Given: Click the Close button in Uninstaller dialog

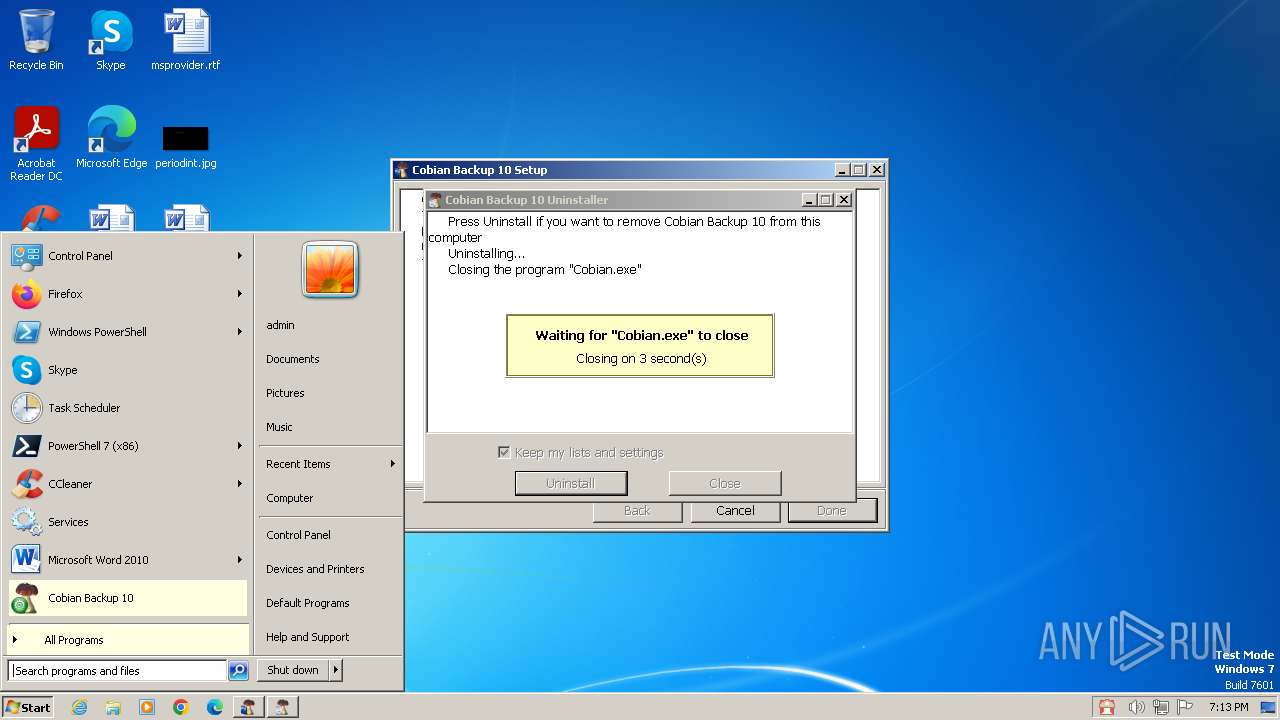Looking at the screenshot, I should tap(725, 483).
